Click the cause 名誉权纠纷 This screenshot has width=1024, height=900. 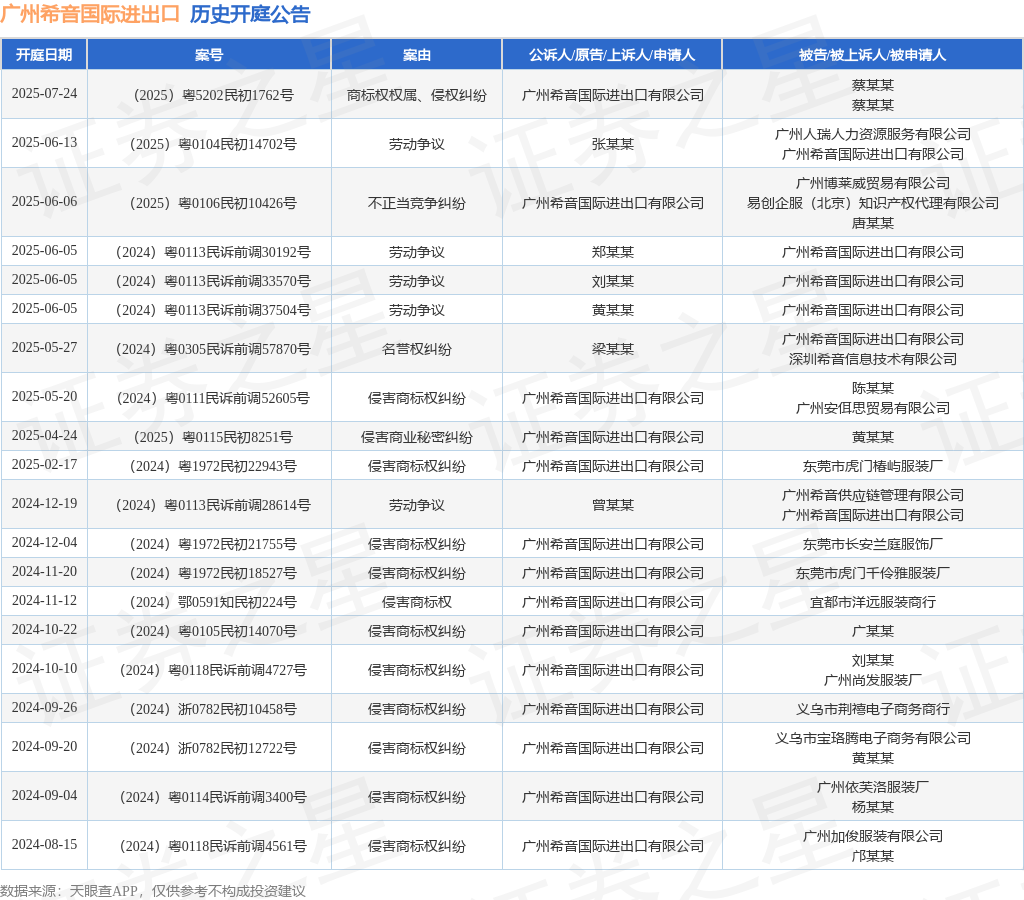pos(417,349)
